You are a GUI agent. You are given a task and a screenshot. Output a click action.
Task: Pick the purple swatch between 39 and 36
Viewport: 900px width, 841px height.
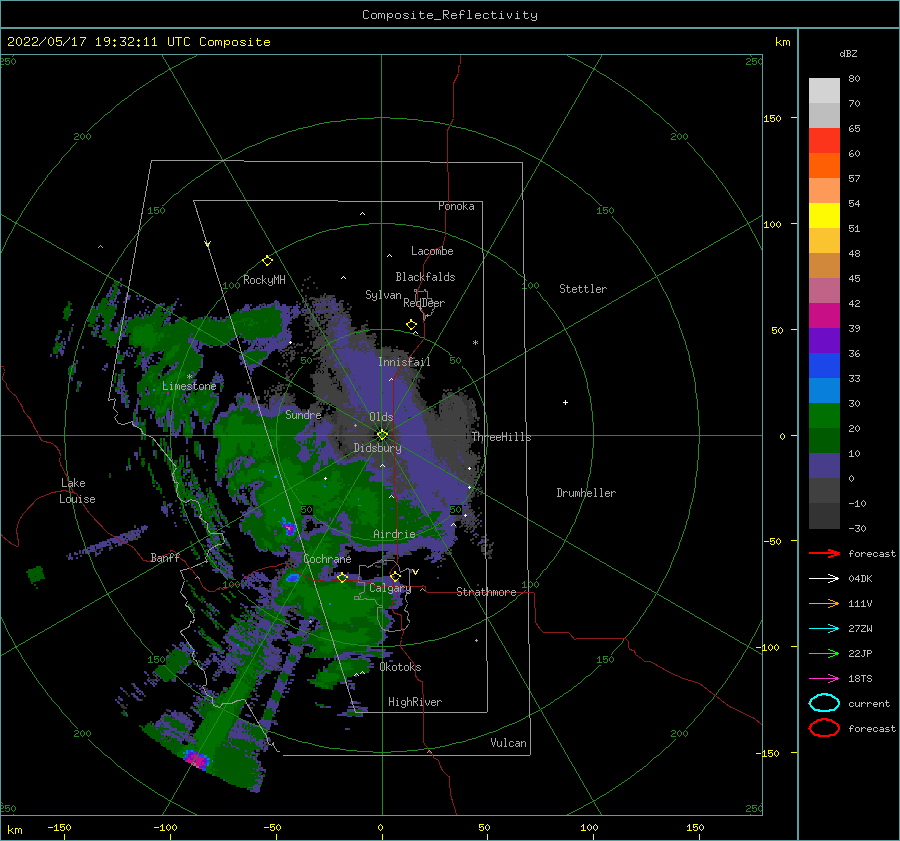824,340
